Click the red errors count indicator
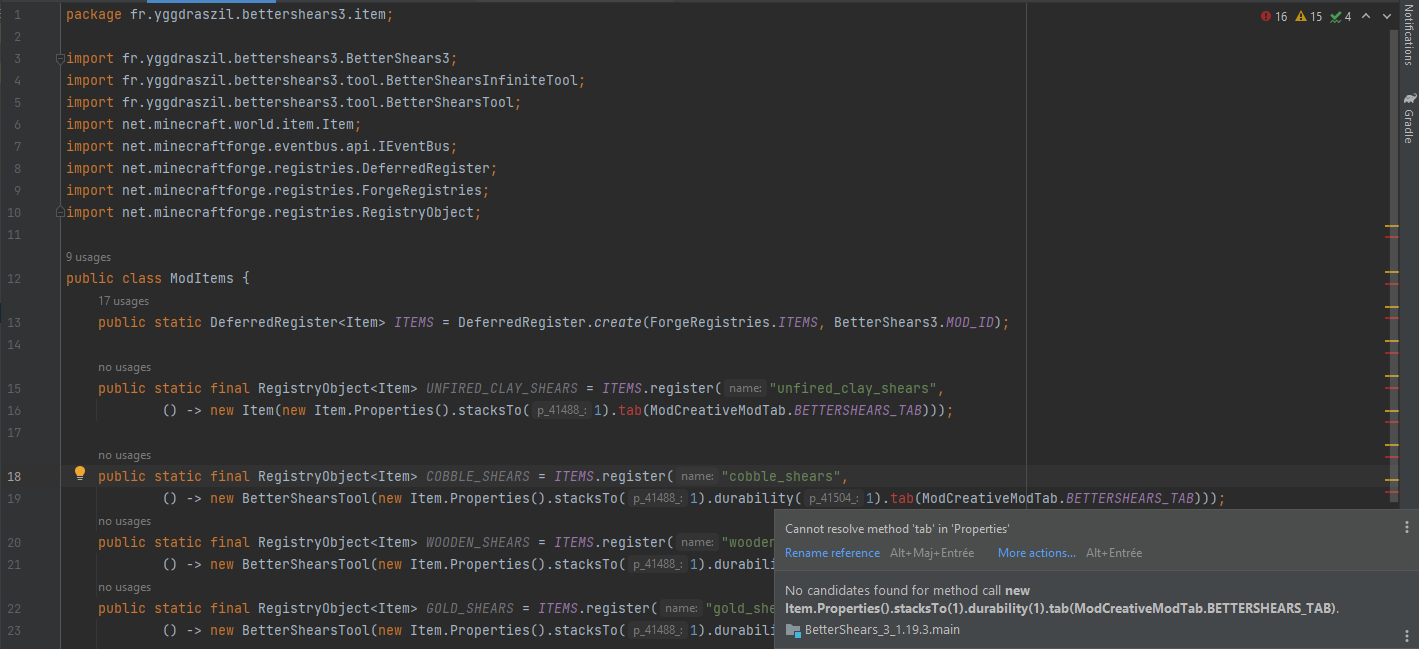 [x=1274, y=16]
